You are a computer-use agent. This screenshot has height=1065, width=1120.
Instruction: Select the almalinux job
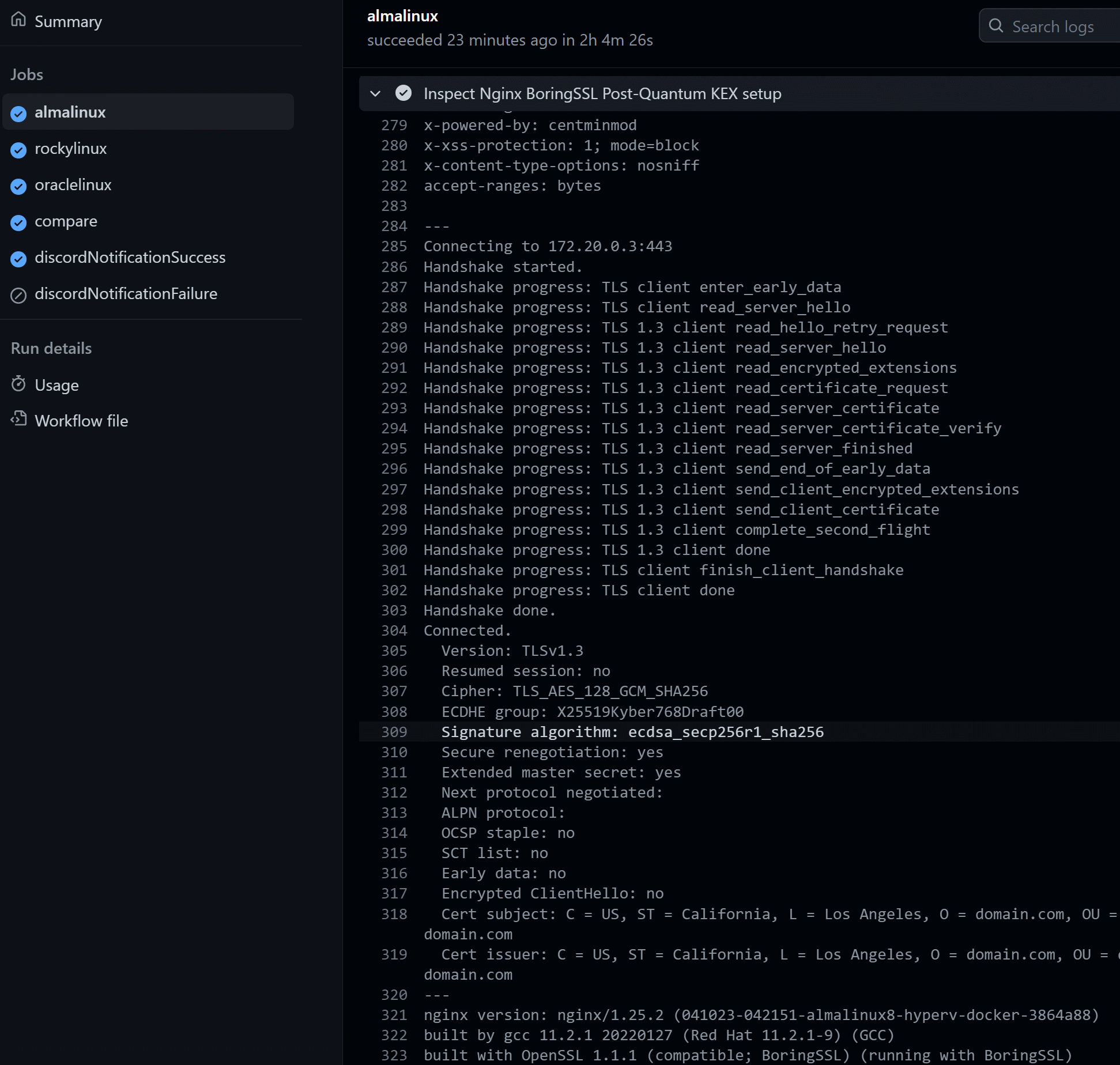point(148,112)
